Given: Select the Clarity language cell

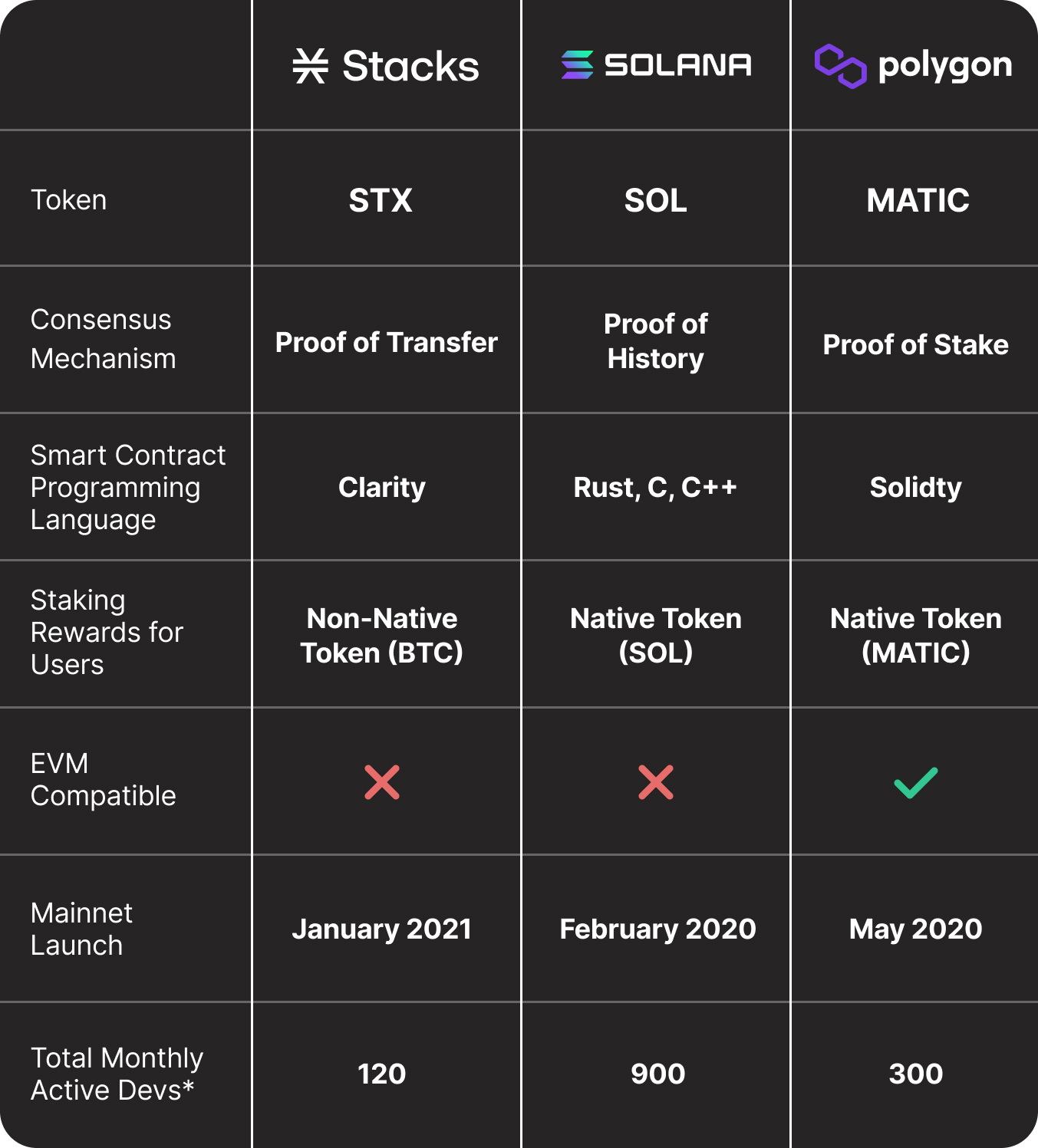Looking at the screenshot, I should tap(382, 487).
